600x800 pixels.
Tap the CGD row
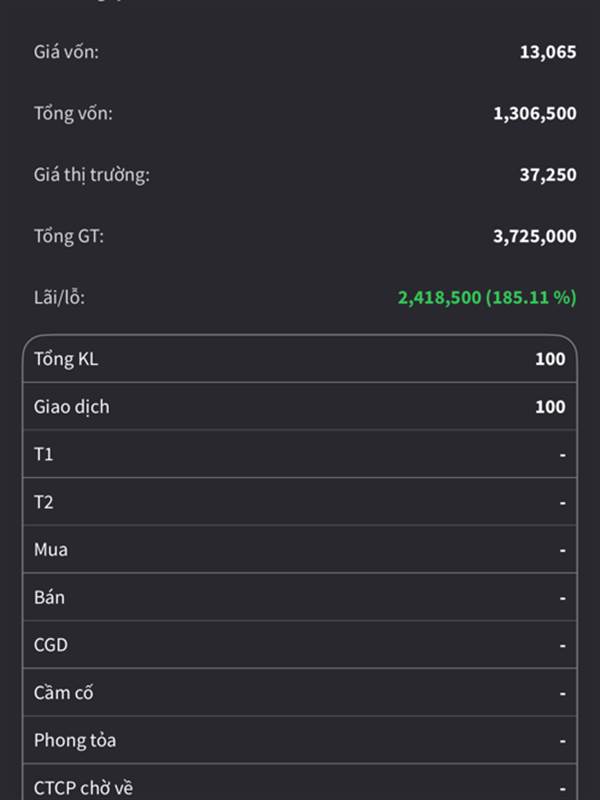pos(300,645)
